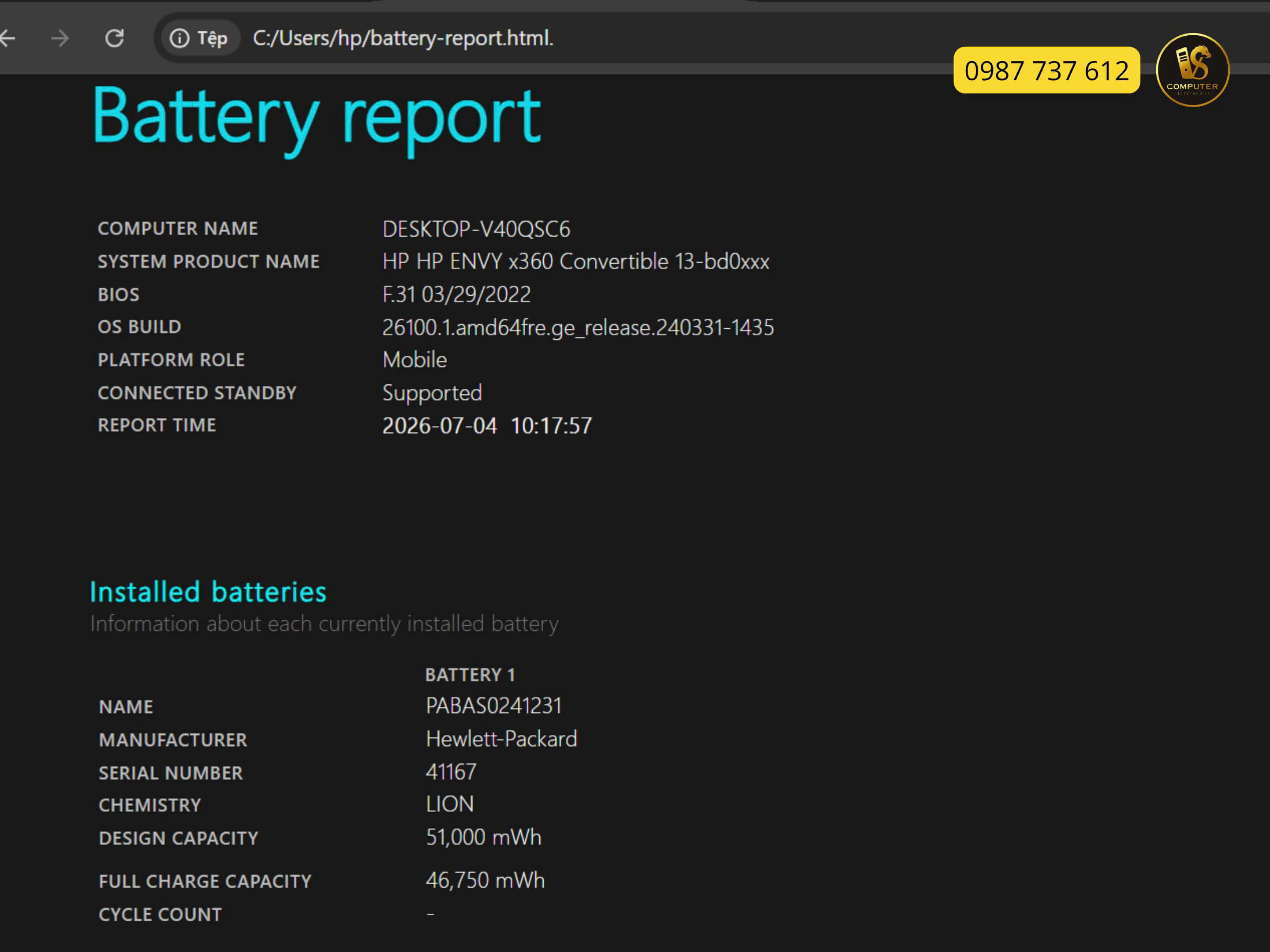1270x952 pixels.
Task: Click the browser back arrow
Action: 7,38
